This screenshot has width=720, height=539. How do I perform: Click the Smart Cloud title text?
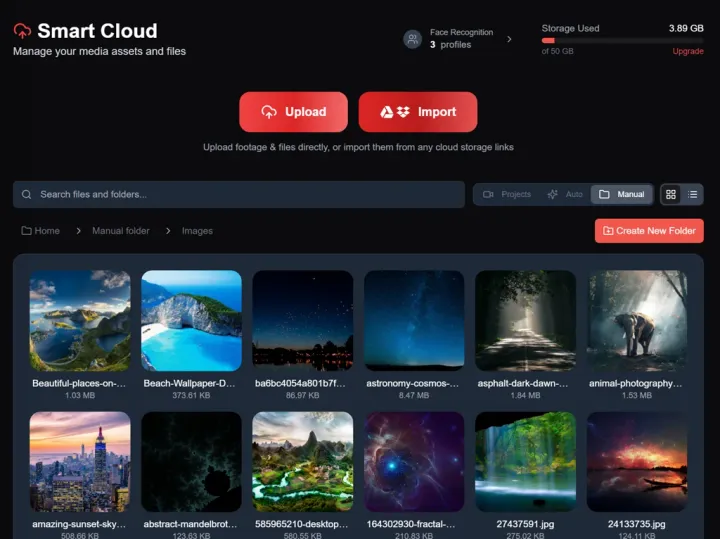97,31
